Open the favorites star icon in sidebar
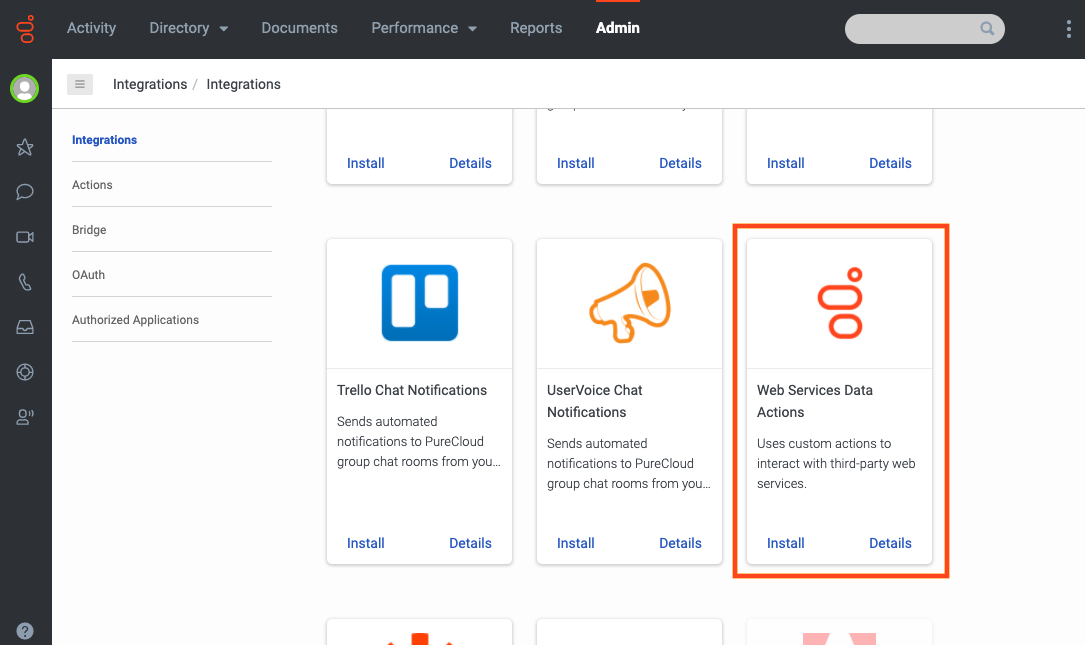Viewport: 1085px width, 645px height. click(x=25, y=146)
